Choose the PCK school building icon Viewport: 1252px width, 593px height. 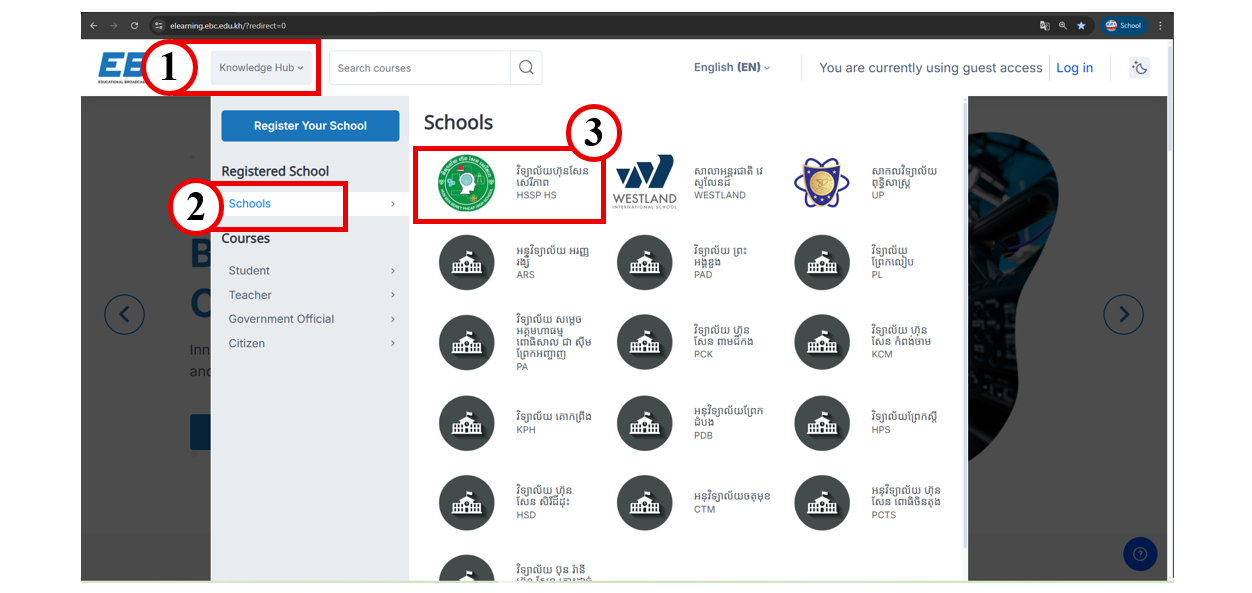pos(644,342)
